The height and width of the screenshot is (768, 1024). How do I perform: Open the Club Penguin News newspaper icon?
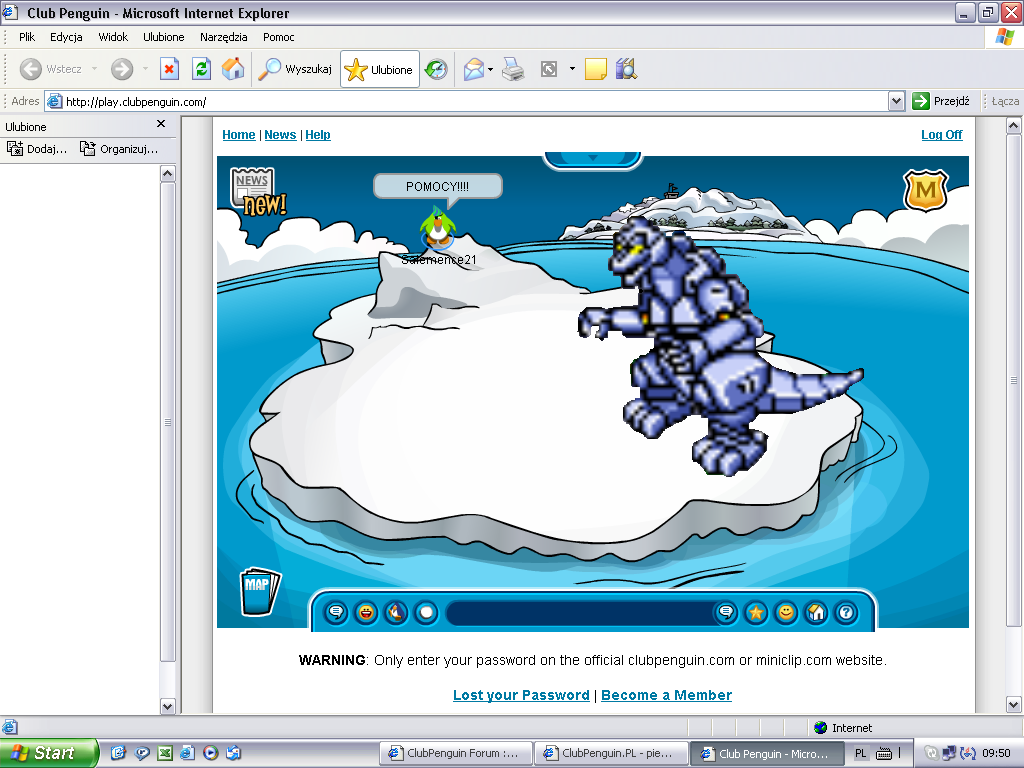[x=257, y=191]
